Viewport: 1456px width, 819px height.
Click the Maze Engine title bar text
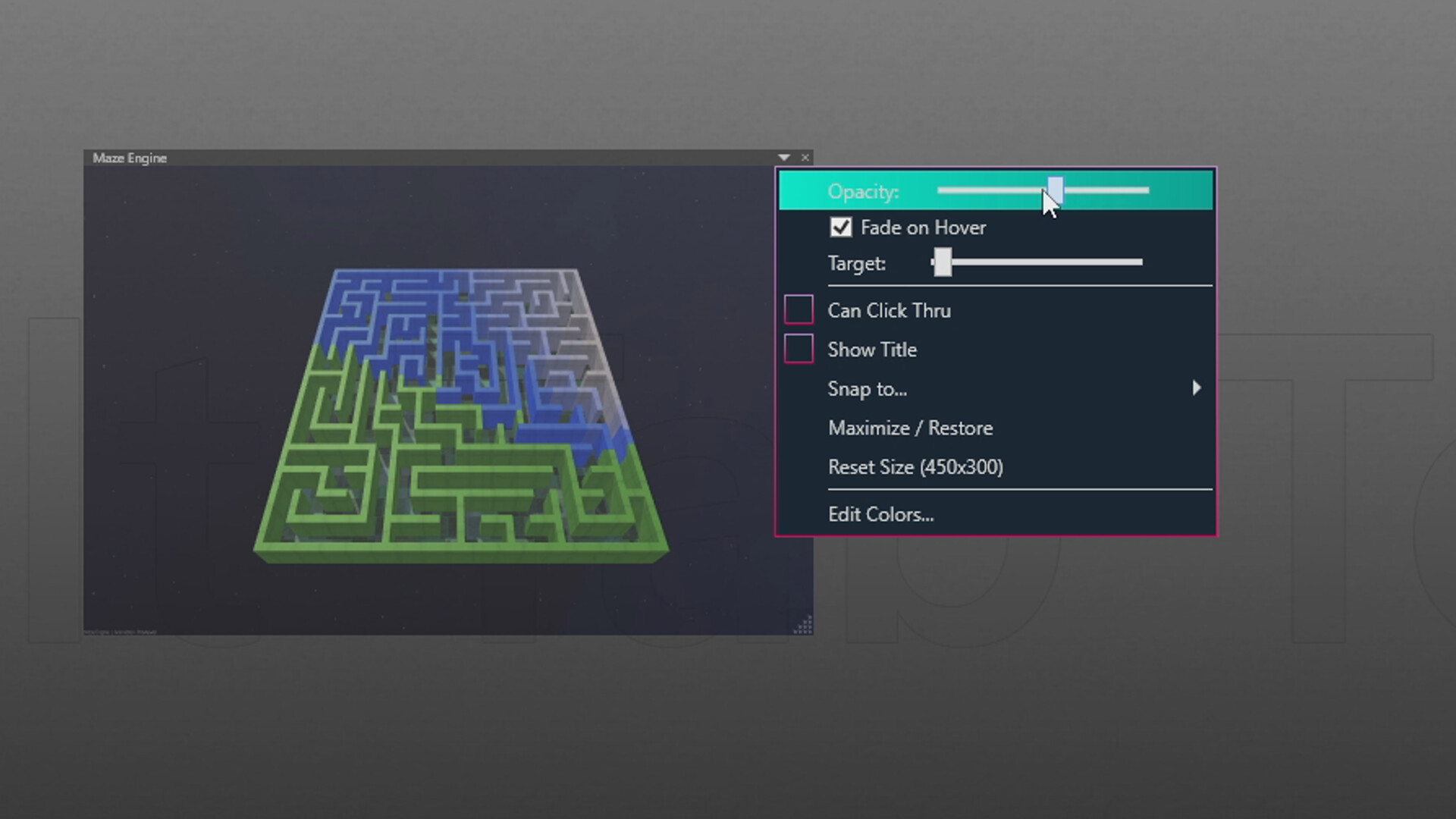click(130, 158)
